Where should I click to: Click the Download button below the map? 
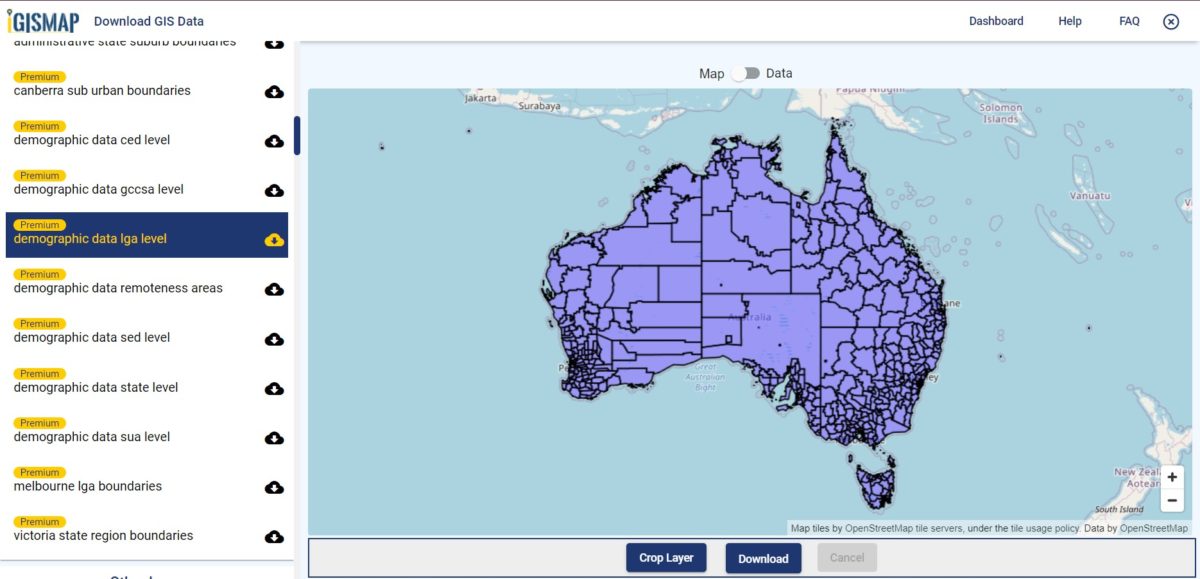[x=763, y=558]
